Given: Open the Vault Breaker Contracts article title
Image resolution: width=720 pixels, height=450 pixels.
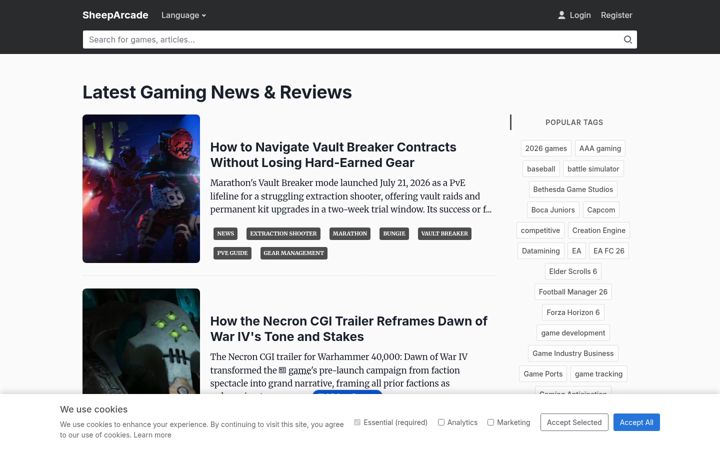Looking at the screenshot, I should pyautogui.click(x=333, y=155).
